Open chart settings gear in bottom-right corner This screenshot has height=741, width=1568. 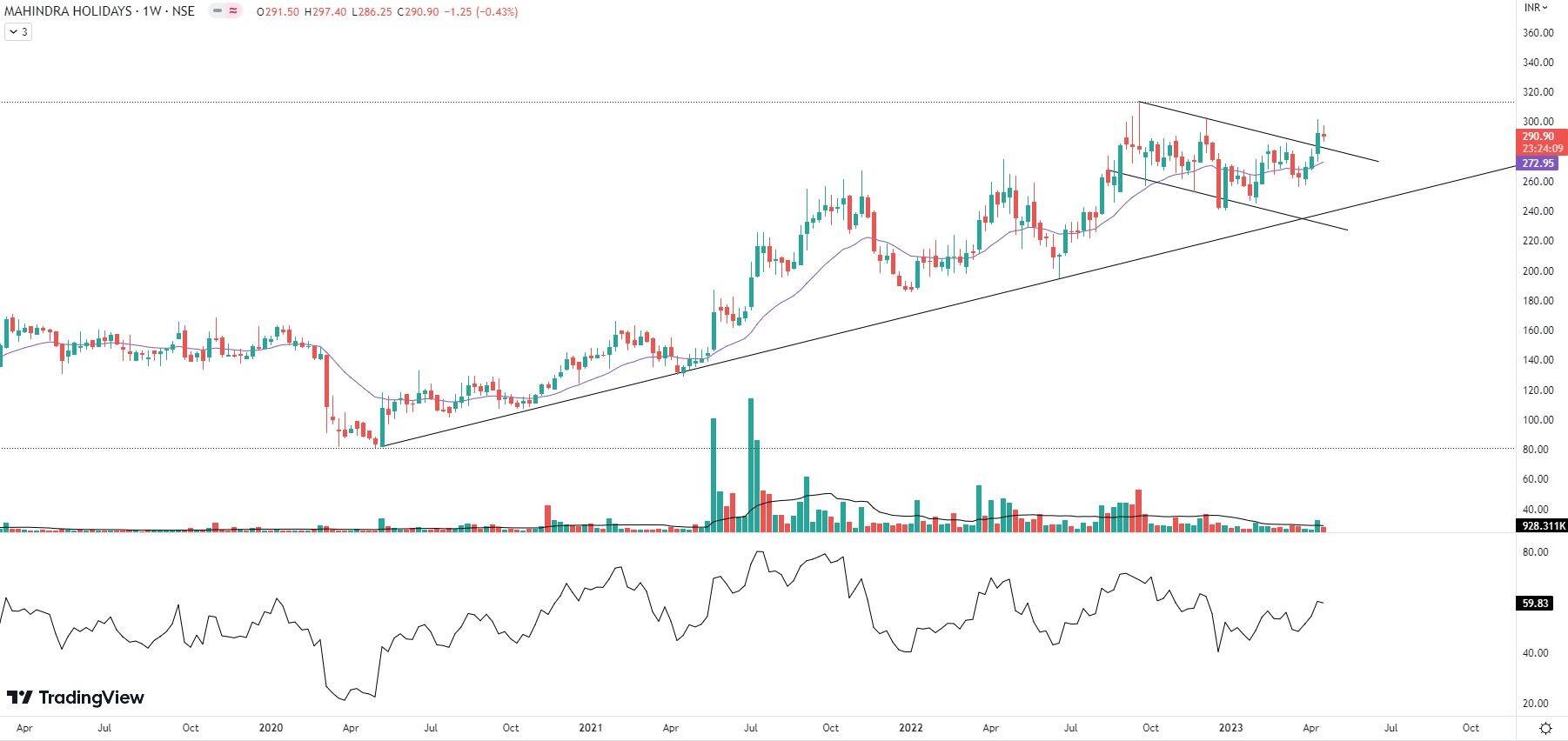[x=1545, y=728]
